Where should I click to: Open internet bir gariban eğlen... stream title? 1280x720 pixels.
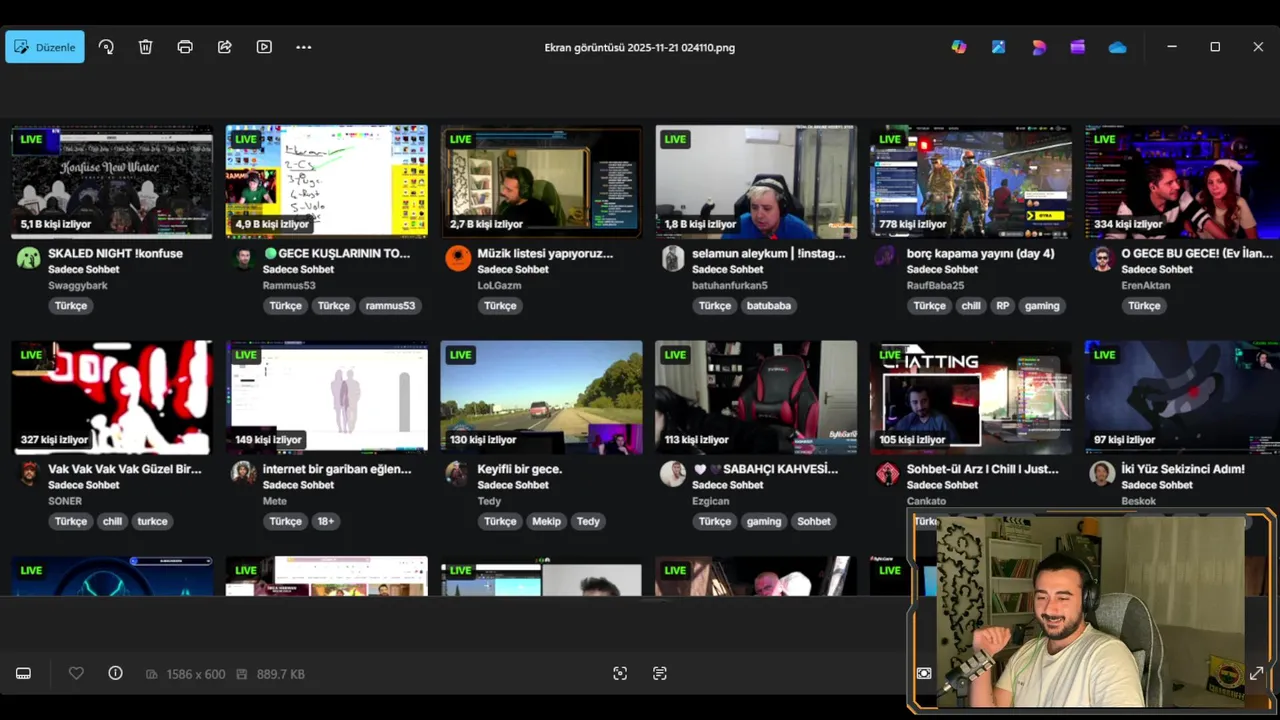[337, 469]
